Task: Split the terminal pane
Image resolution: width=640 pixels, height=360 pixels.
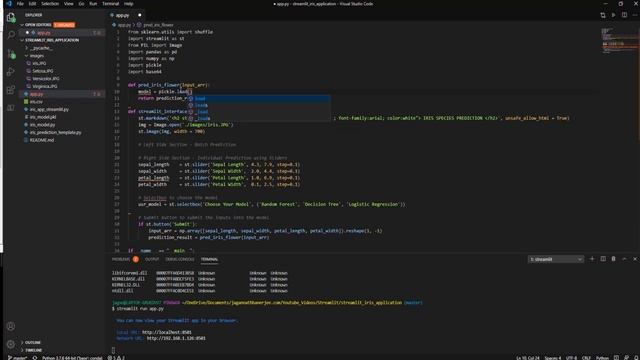Action: (603, 259)
